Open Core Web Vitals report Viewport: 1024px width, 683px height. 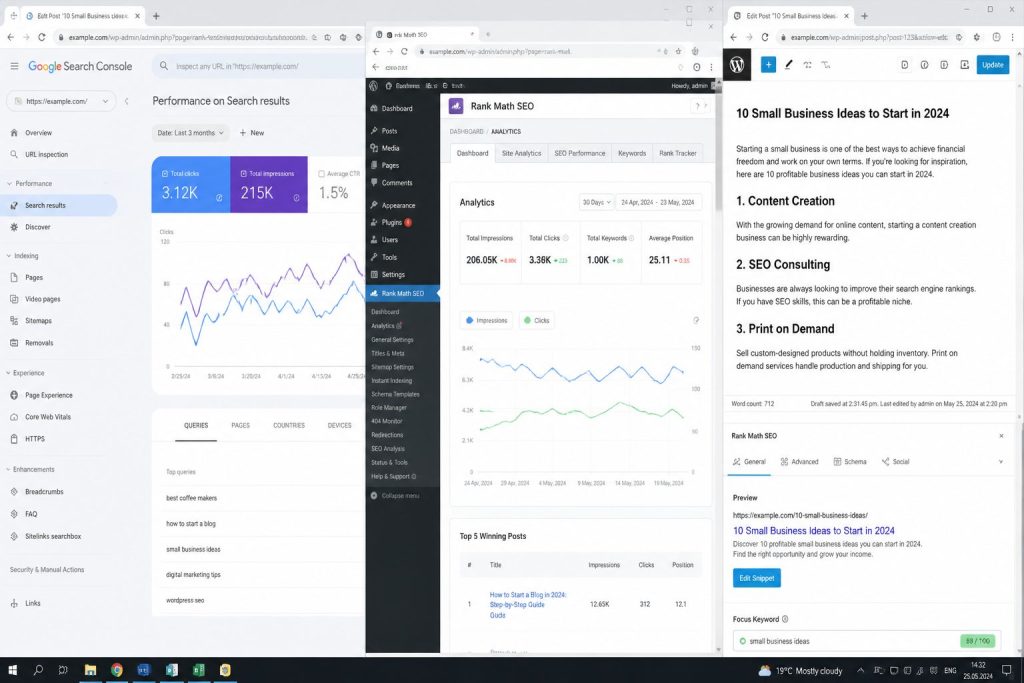point(48,417)
